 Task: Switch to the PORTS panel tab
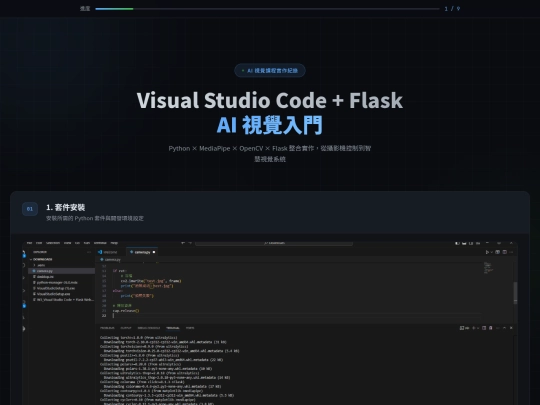[190, 328]
